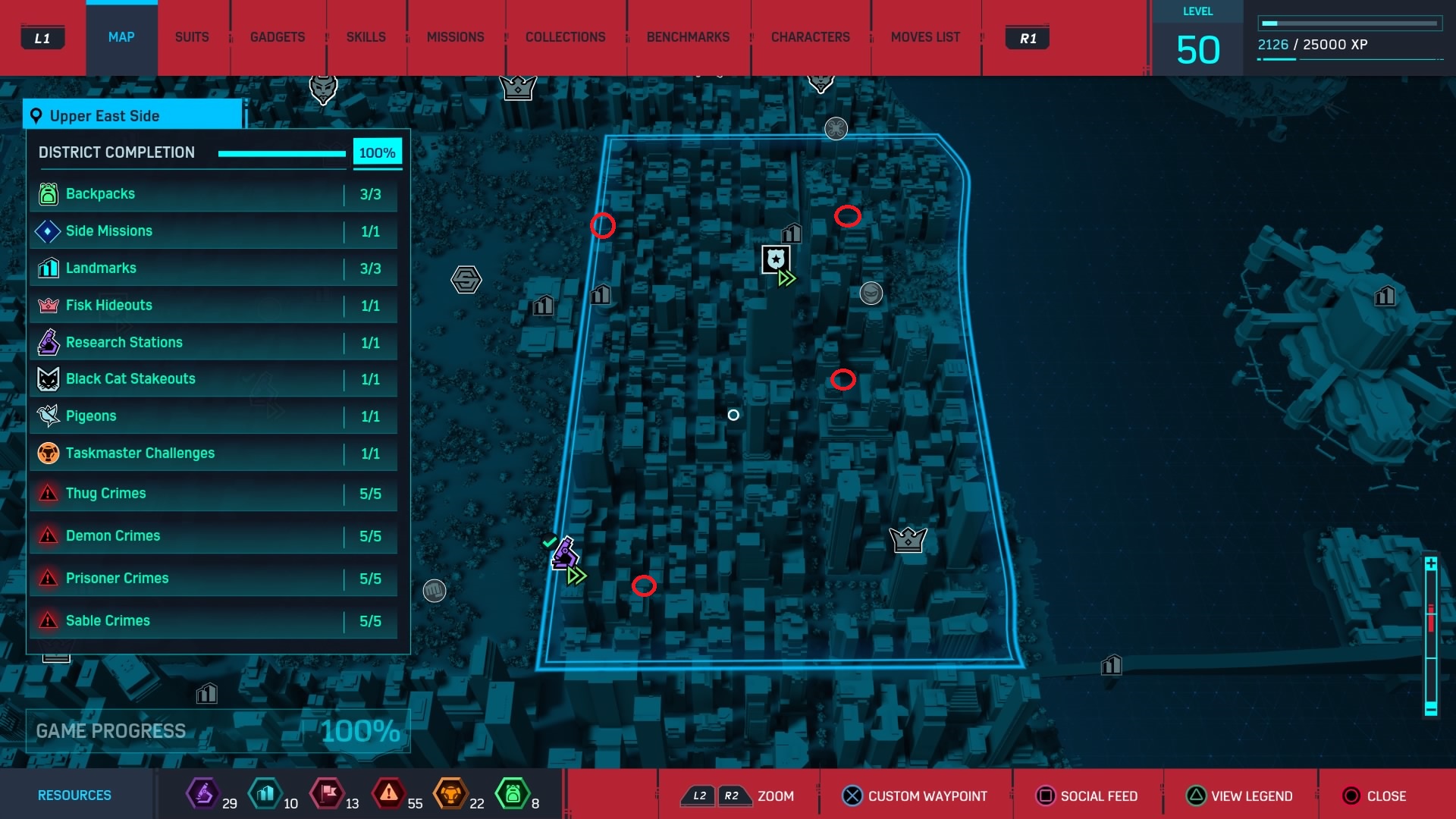Switch to the Gadgets tab
The image size is (1456, 819).
[x=278, y=37]
